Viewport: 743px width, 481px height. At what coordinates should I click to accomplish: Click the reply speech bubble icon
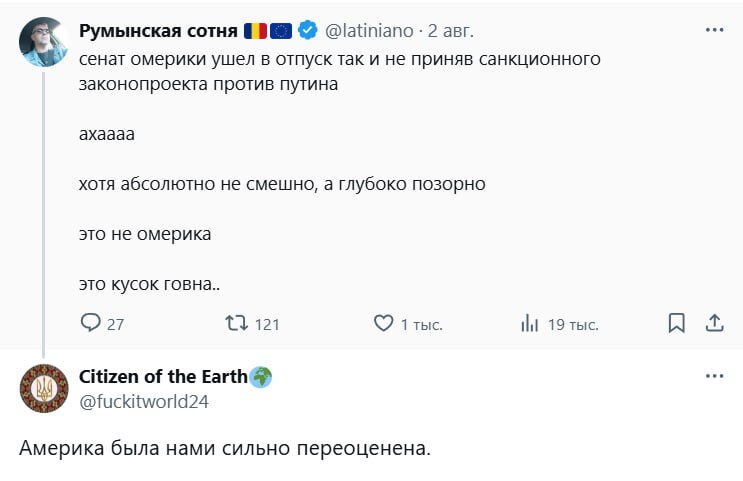tap(91, 323)
